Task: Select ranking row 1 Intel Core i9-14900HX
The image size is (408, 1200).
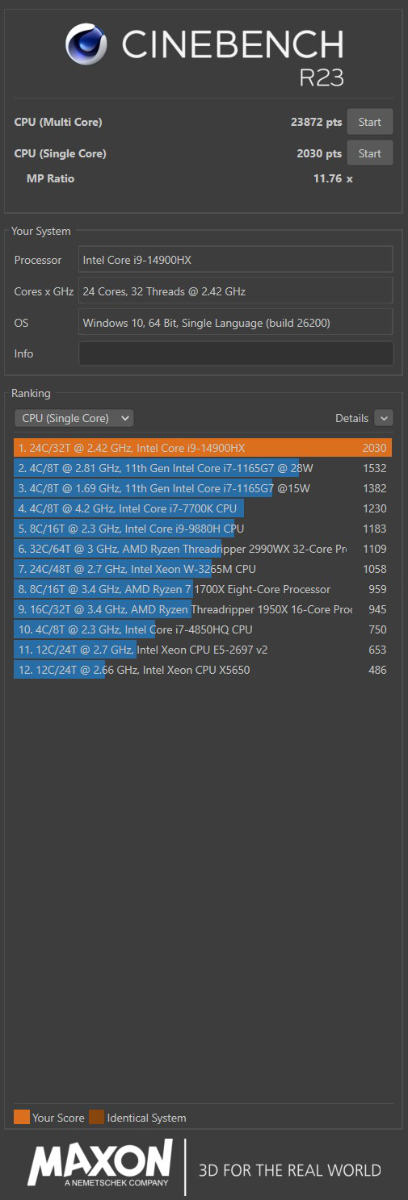Action: pyautogui.click(x=203, y=448)
